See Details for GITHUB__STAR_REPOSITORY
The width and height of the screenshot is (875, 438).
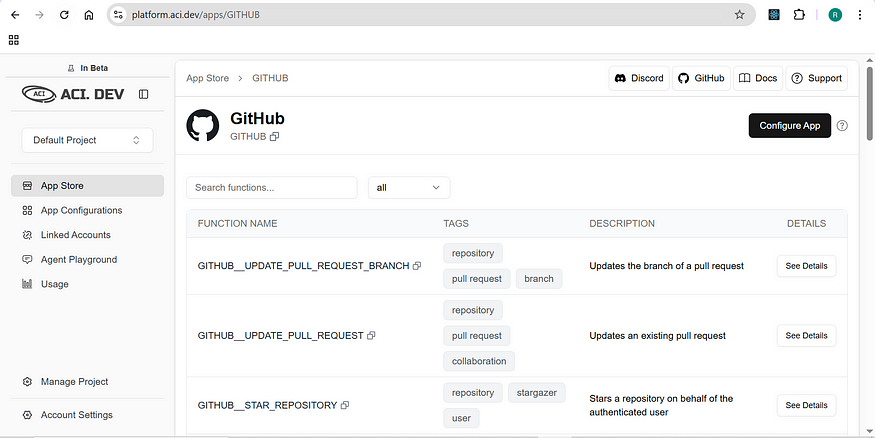[806, 406]
